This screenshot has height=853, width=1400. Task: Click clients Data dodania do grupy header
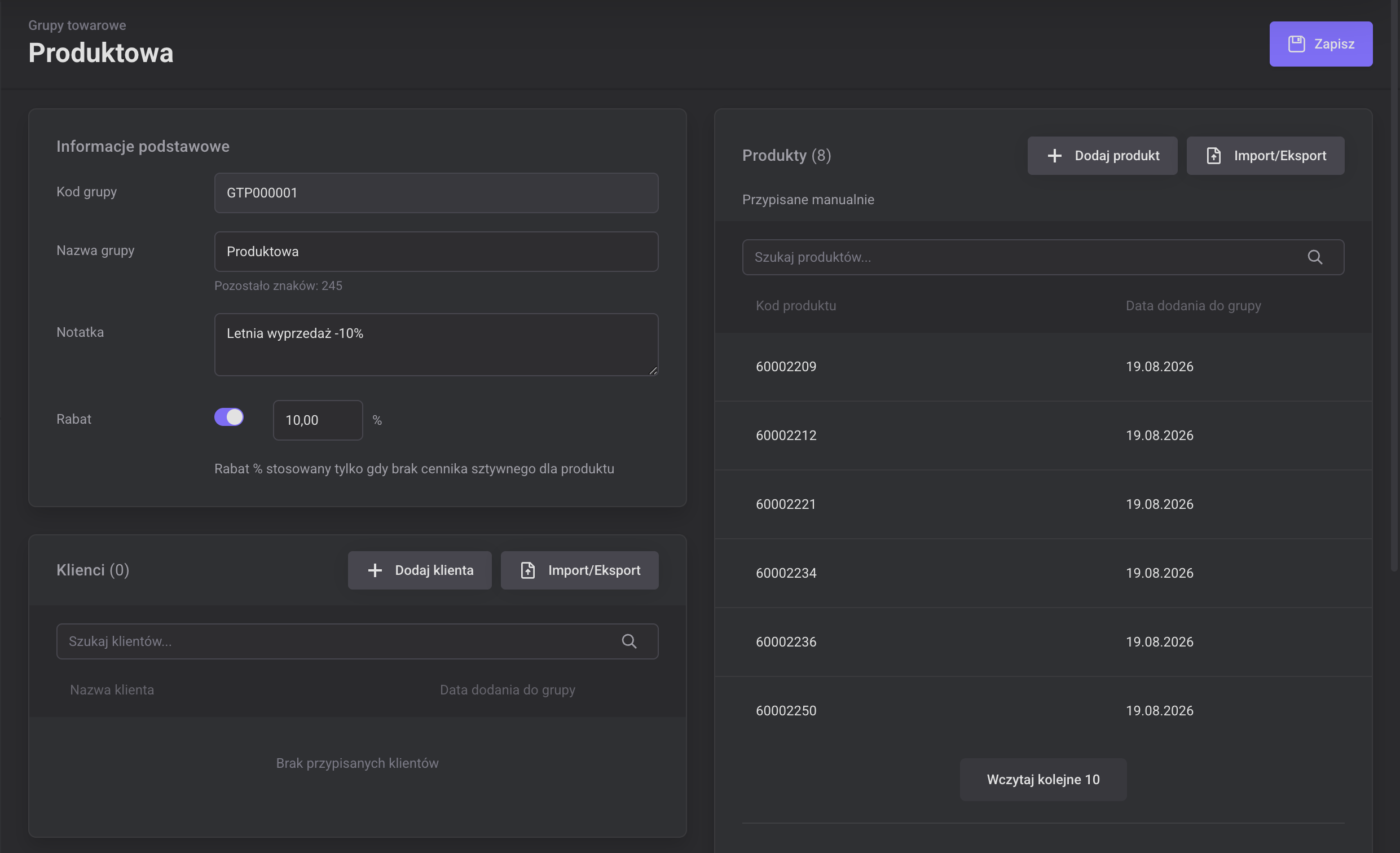(508, 689)
